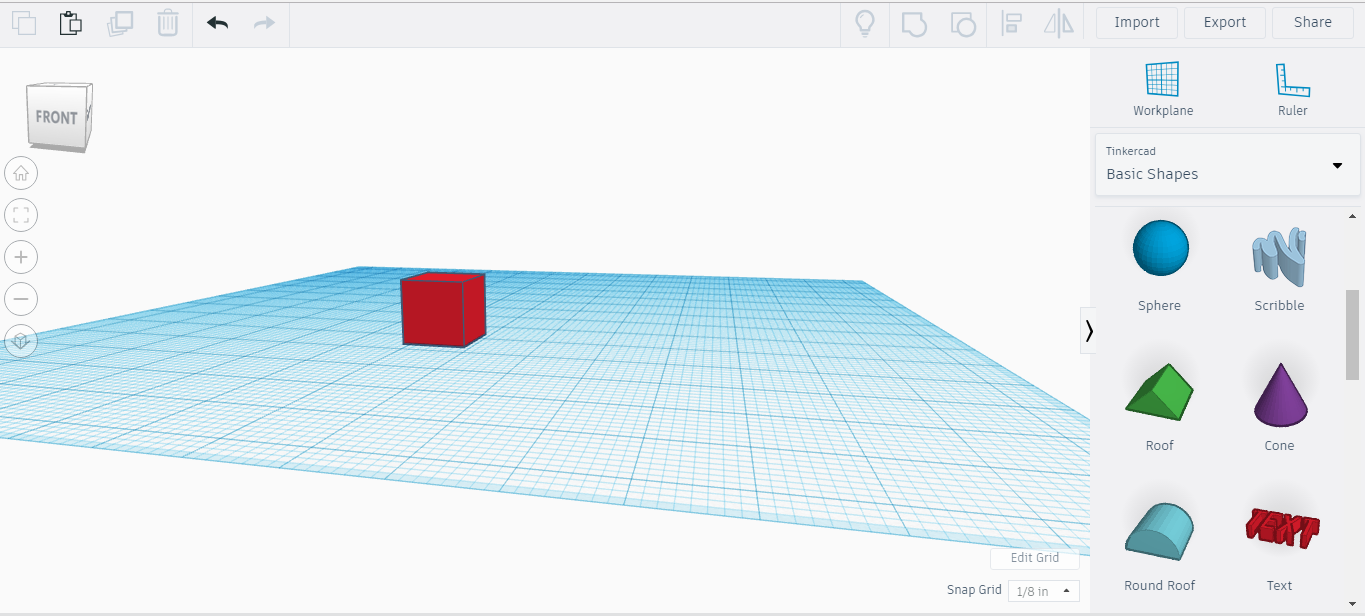1365x616 pixels.
Task: Click the Group shapes icon
Action: (x=914, y=24)
